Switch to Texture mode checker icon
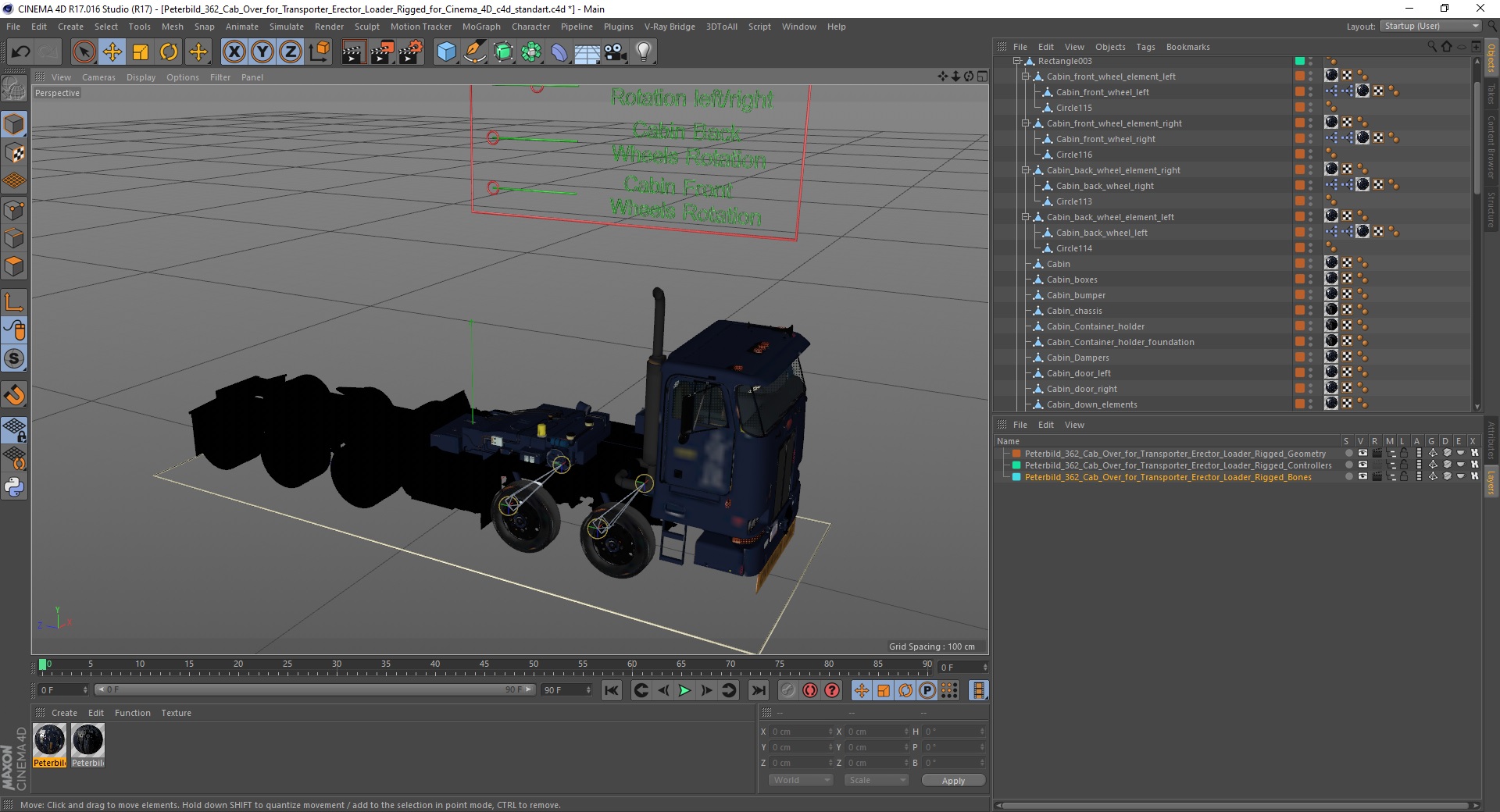 [x=14, y=153]
